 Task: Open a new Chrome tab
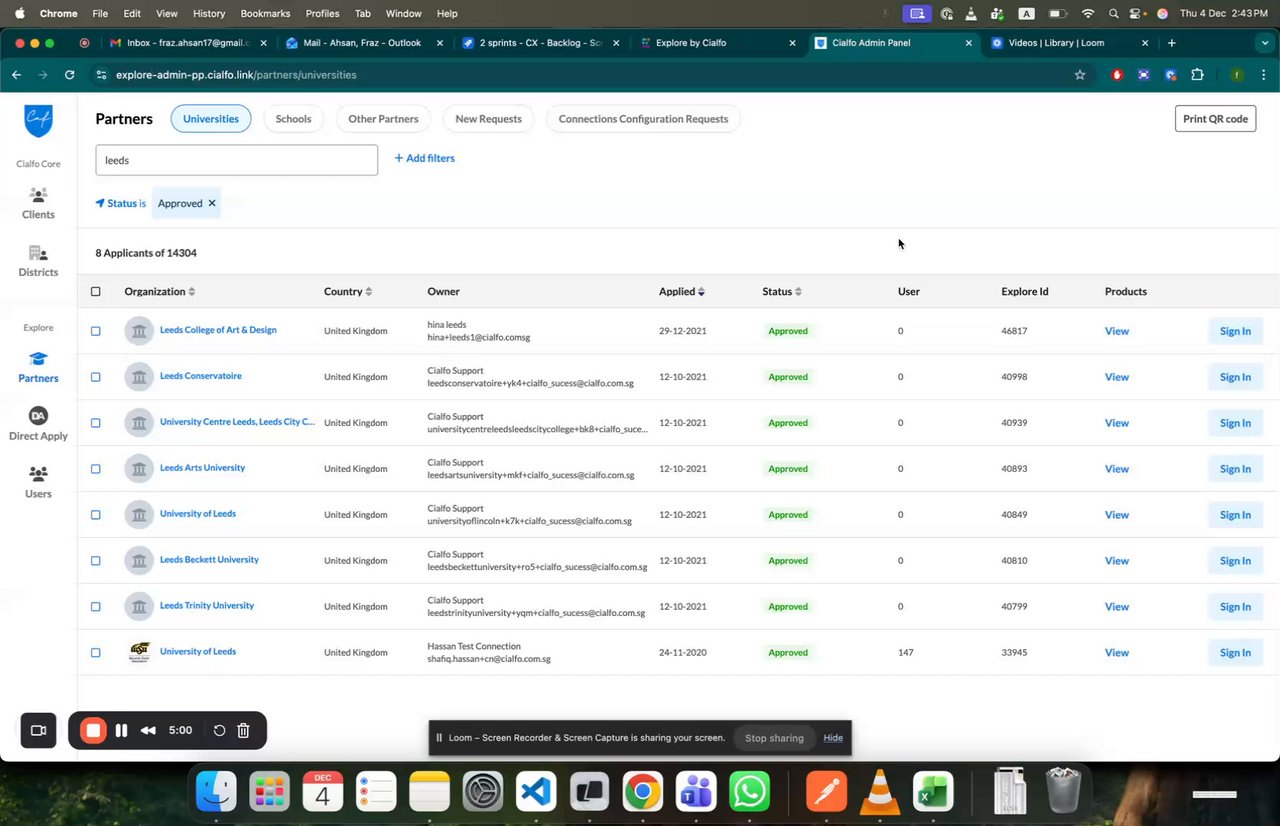[x=1171, y=43]
